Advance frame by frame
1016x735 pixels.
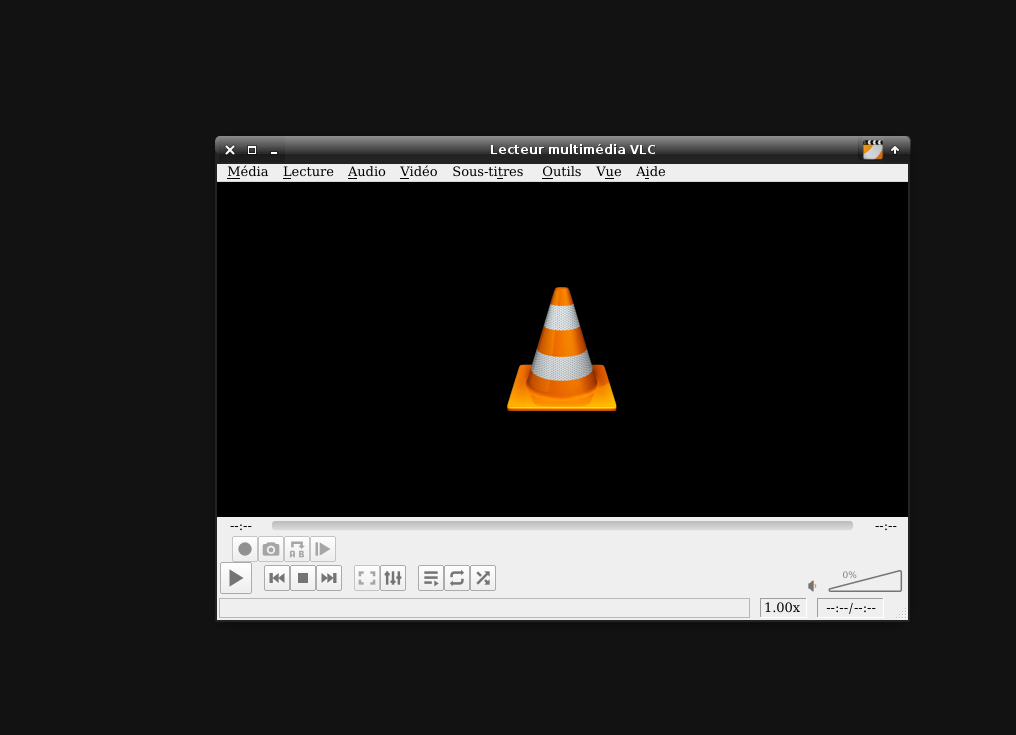click(323, 550)
